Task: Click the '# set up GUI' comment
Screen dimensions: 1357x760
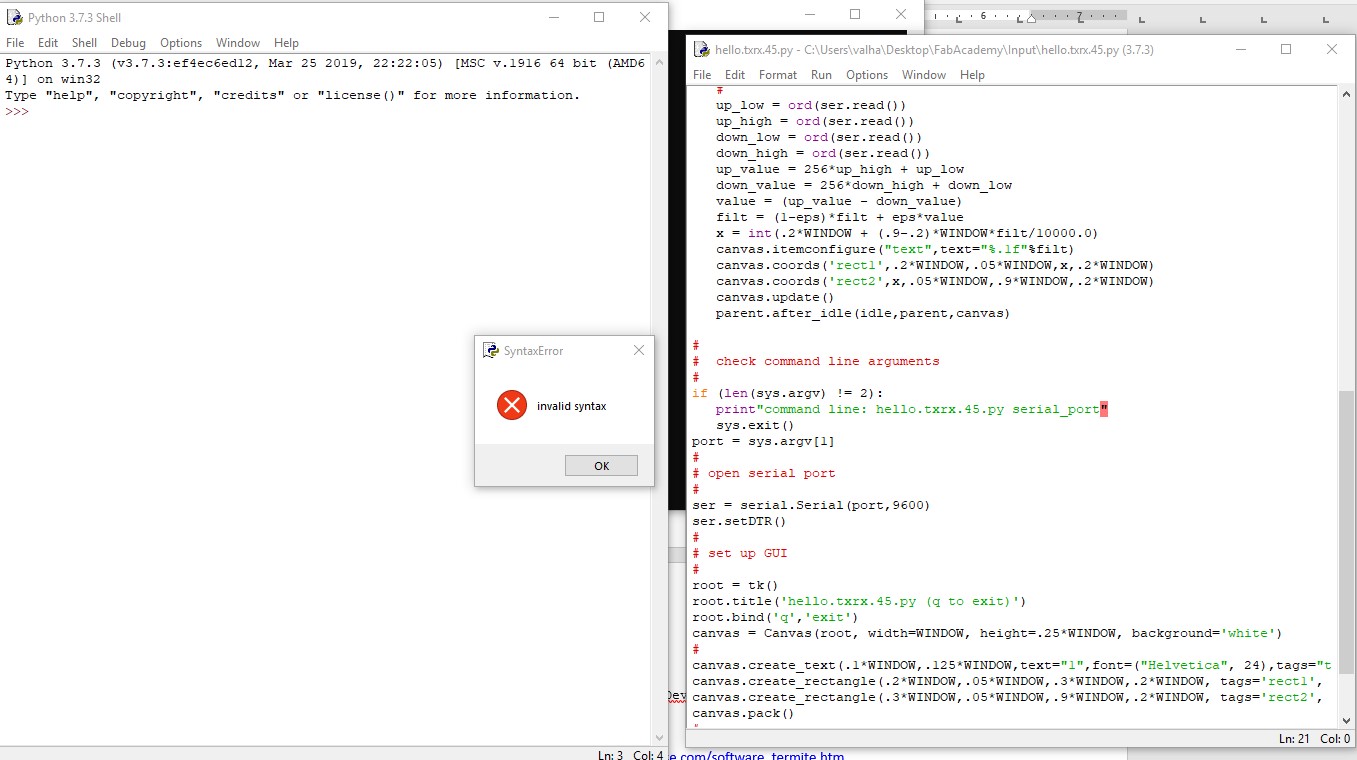Action: click(739, 553)
